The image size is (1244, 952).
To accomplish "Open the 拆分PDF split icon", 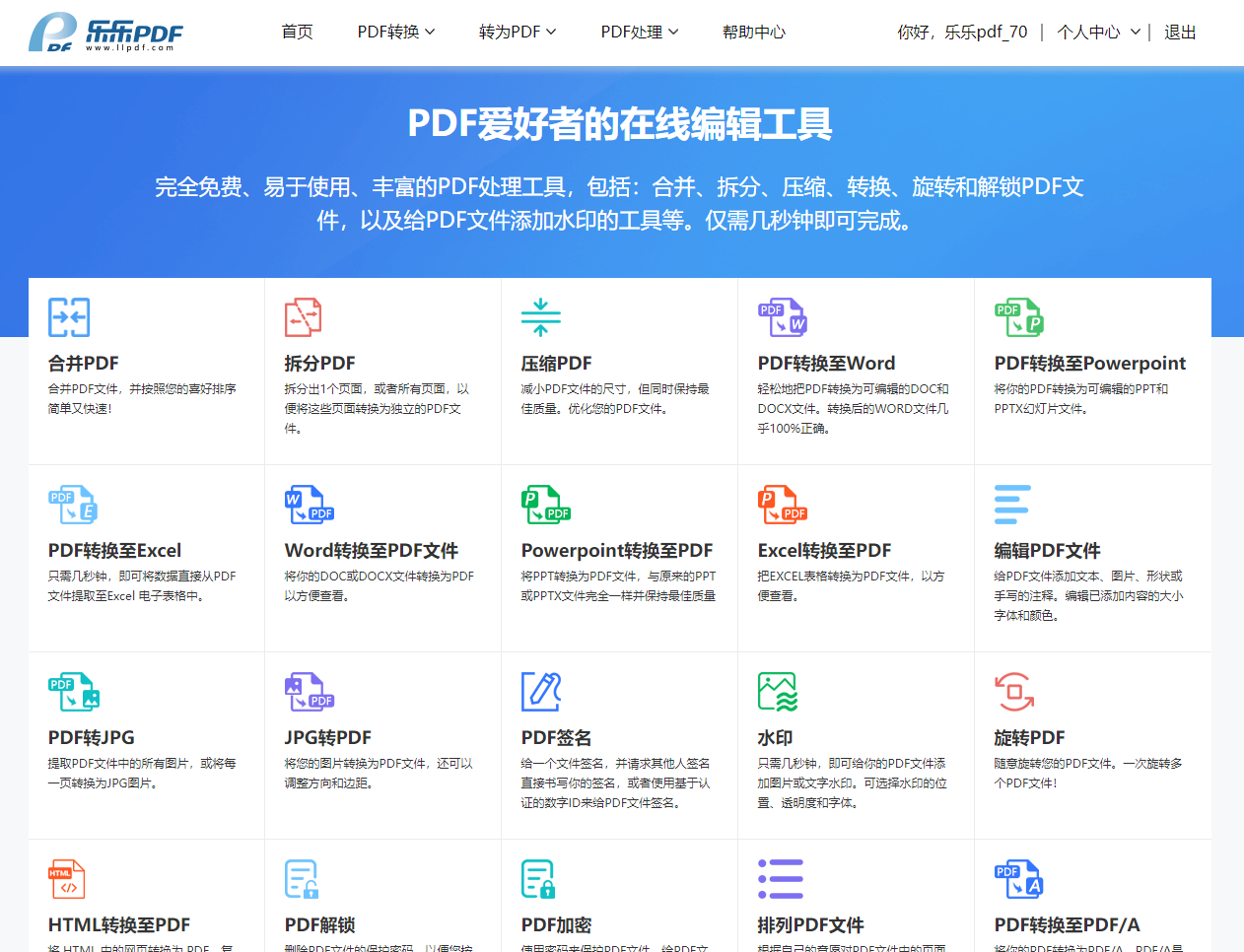I will coord(304,317).
